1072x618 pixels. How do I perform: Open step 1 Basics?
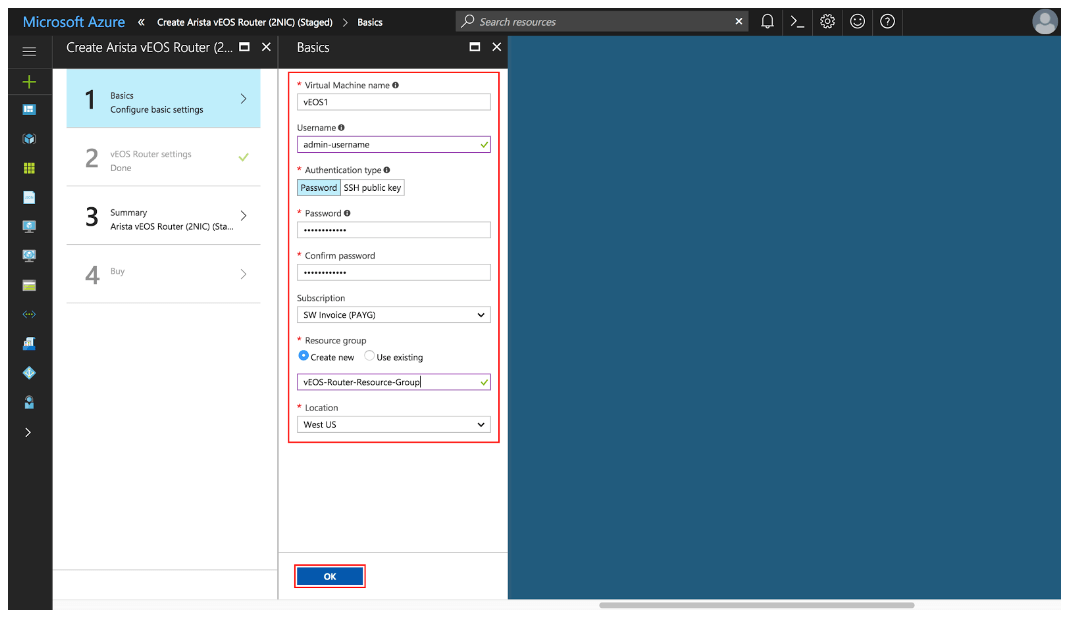click(x=163, y=99)
